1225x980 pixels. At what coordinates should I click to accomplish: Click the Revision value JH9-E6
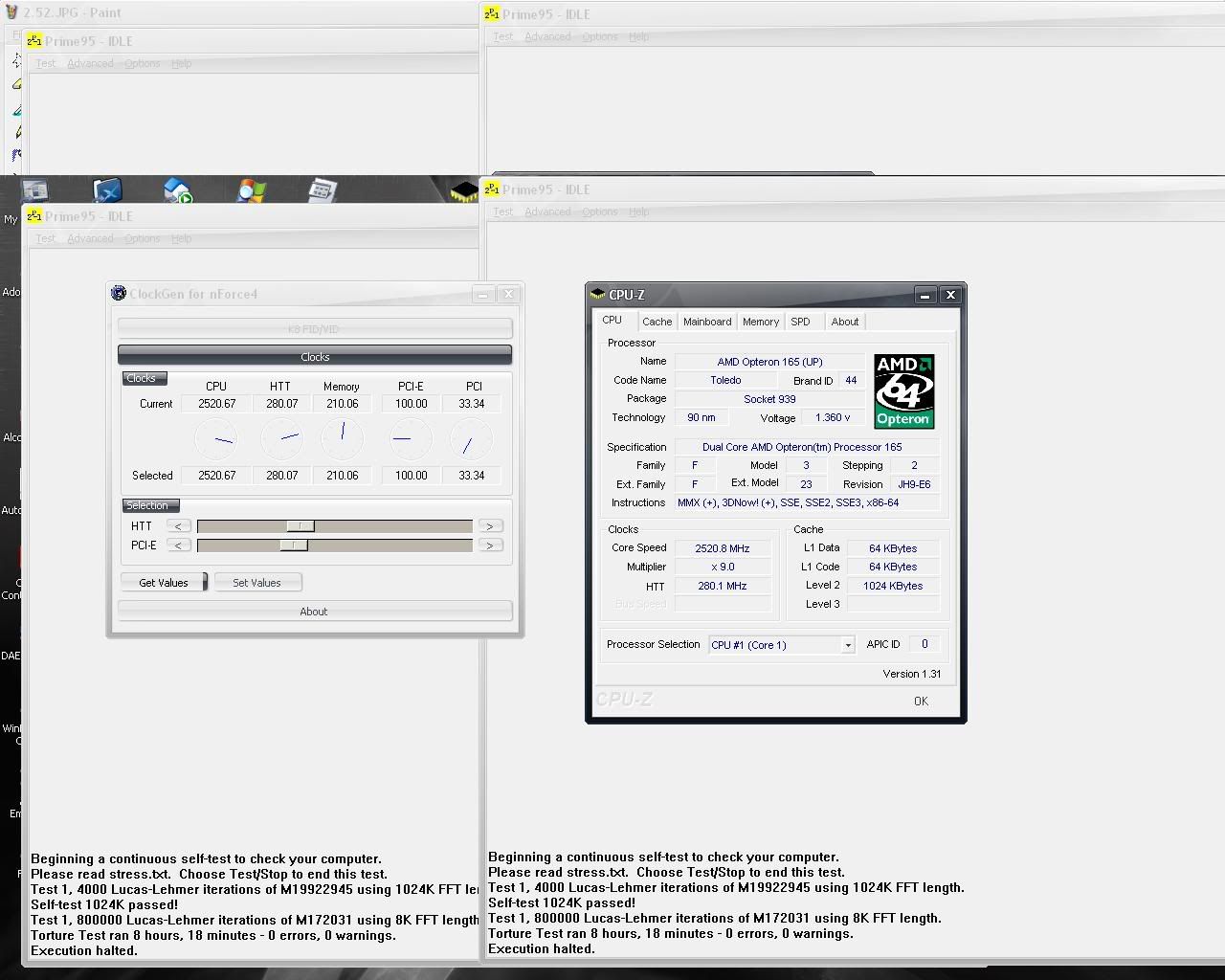914,484
